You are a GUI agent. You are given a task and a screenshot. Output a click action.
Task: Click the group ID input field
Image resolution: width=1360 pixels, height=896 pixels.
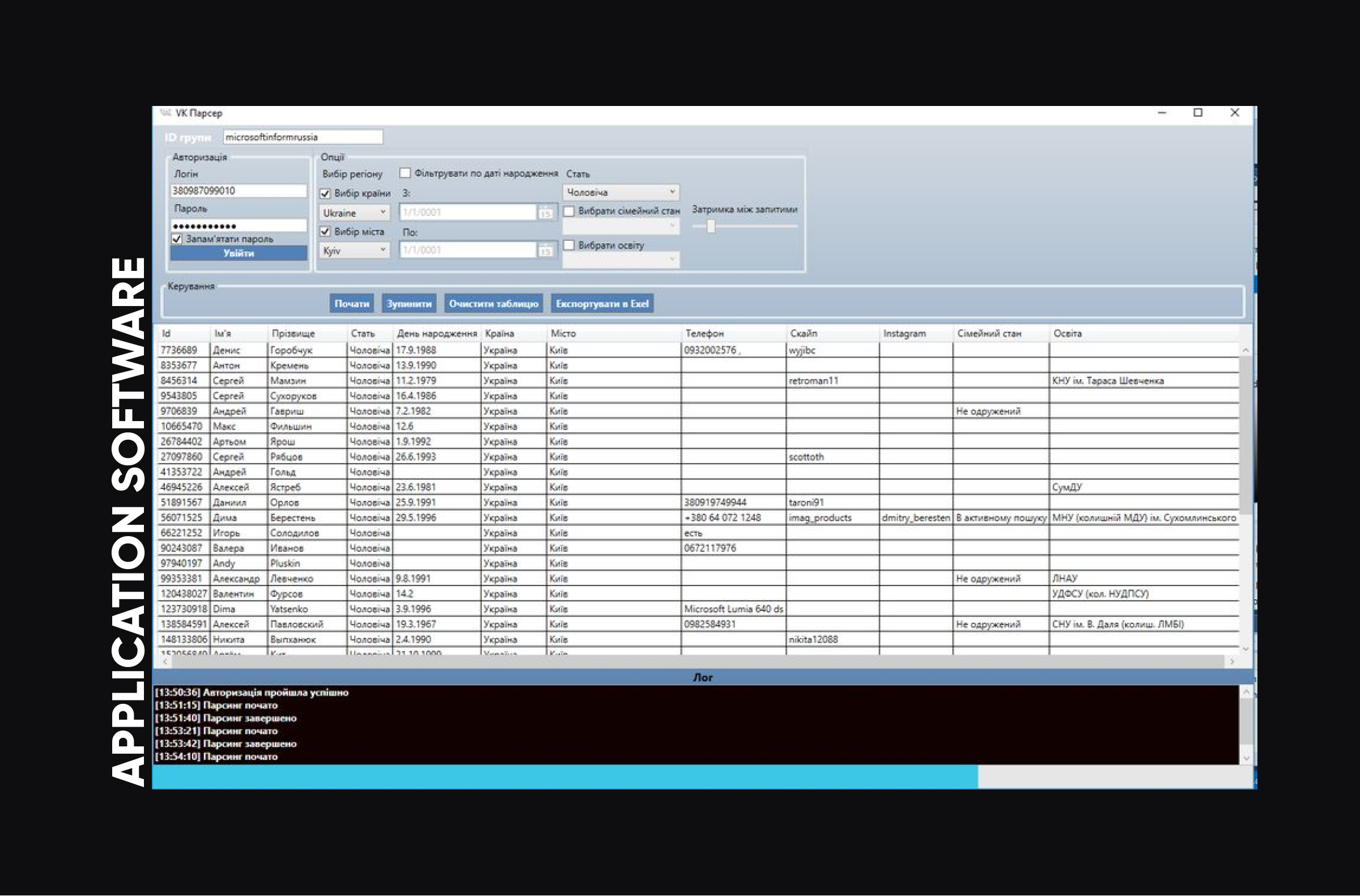(302, 137)
